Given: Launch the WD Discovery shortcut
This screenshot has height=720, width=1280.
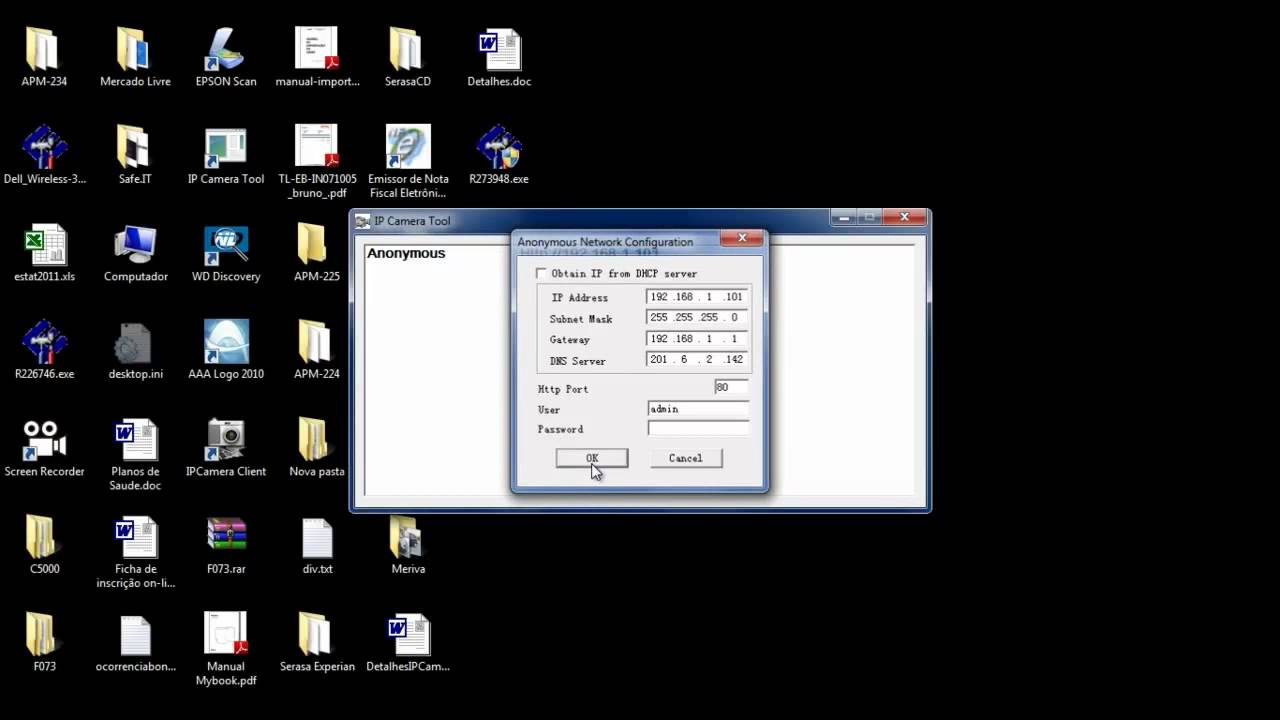Looking at the screenshot, I should 226,245.
